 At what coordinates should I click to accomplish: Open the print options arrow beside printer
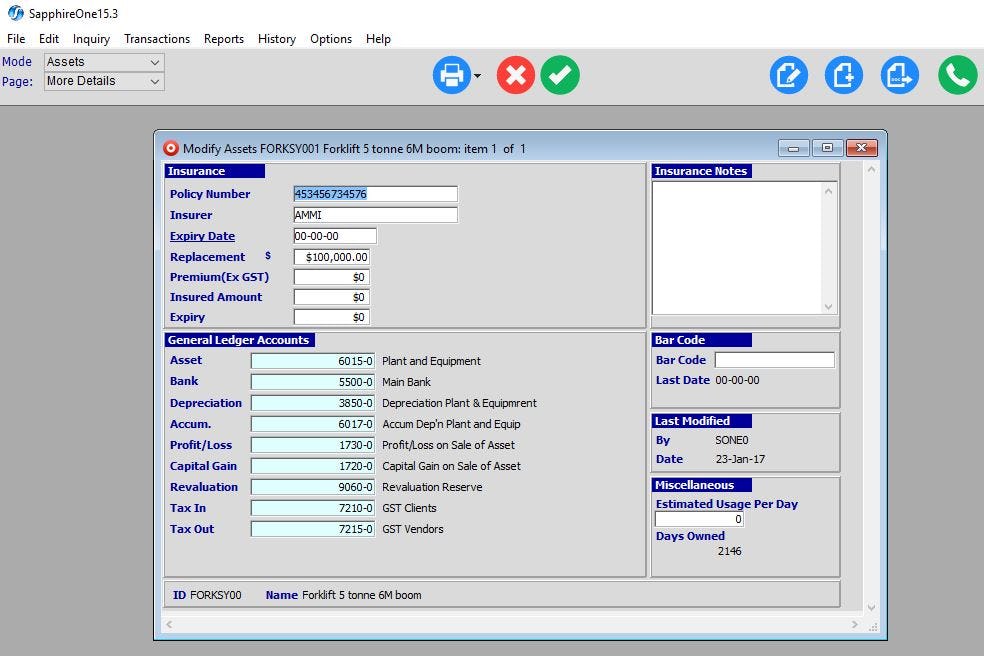tap(478, 76)
